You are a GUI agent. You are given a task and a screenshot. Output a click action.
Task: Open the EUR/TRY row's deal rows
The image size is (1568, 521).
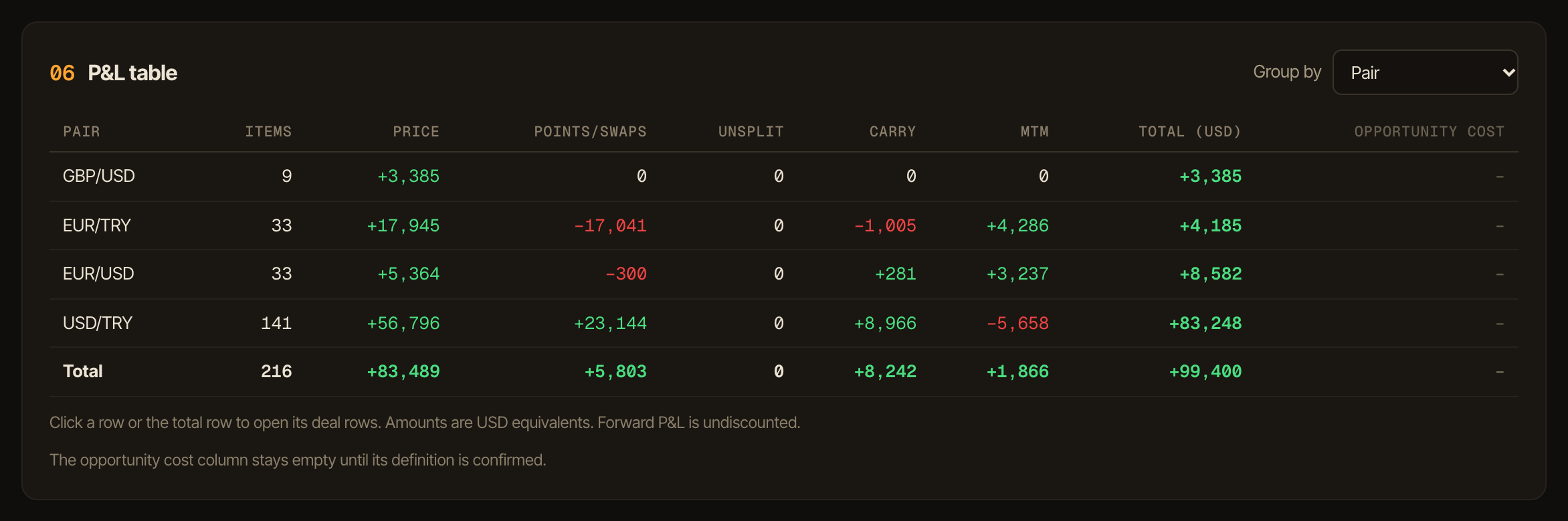coord(783,225)
